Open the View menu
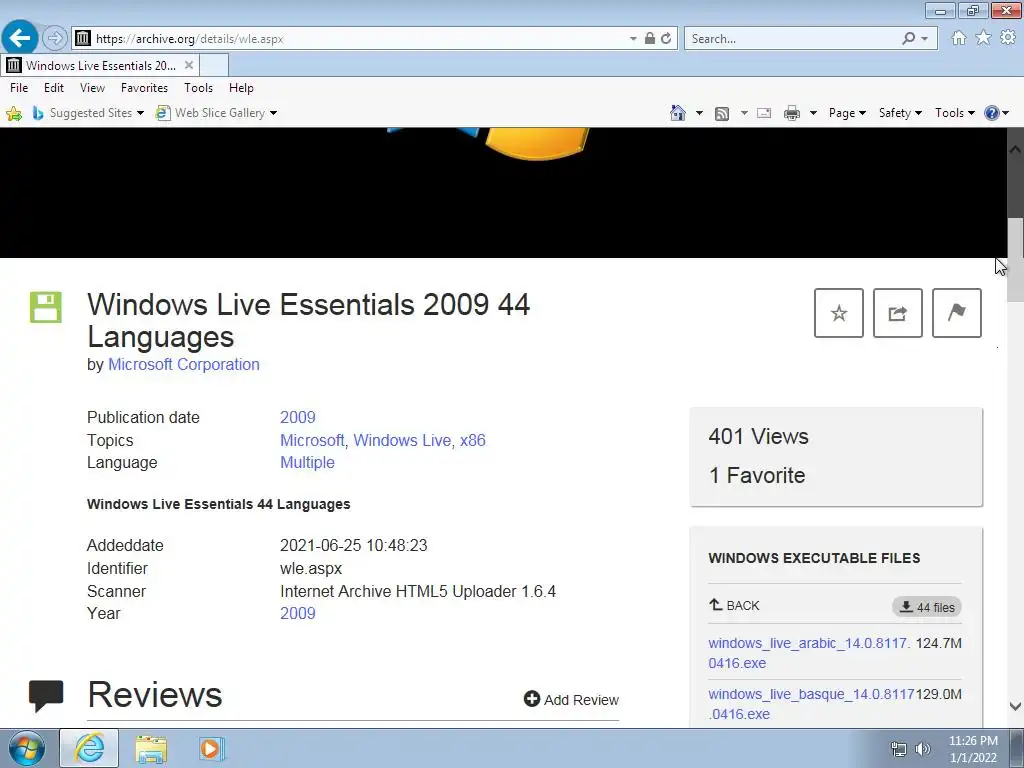1024x768 pixels. 92,88
